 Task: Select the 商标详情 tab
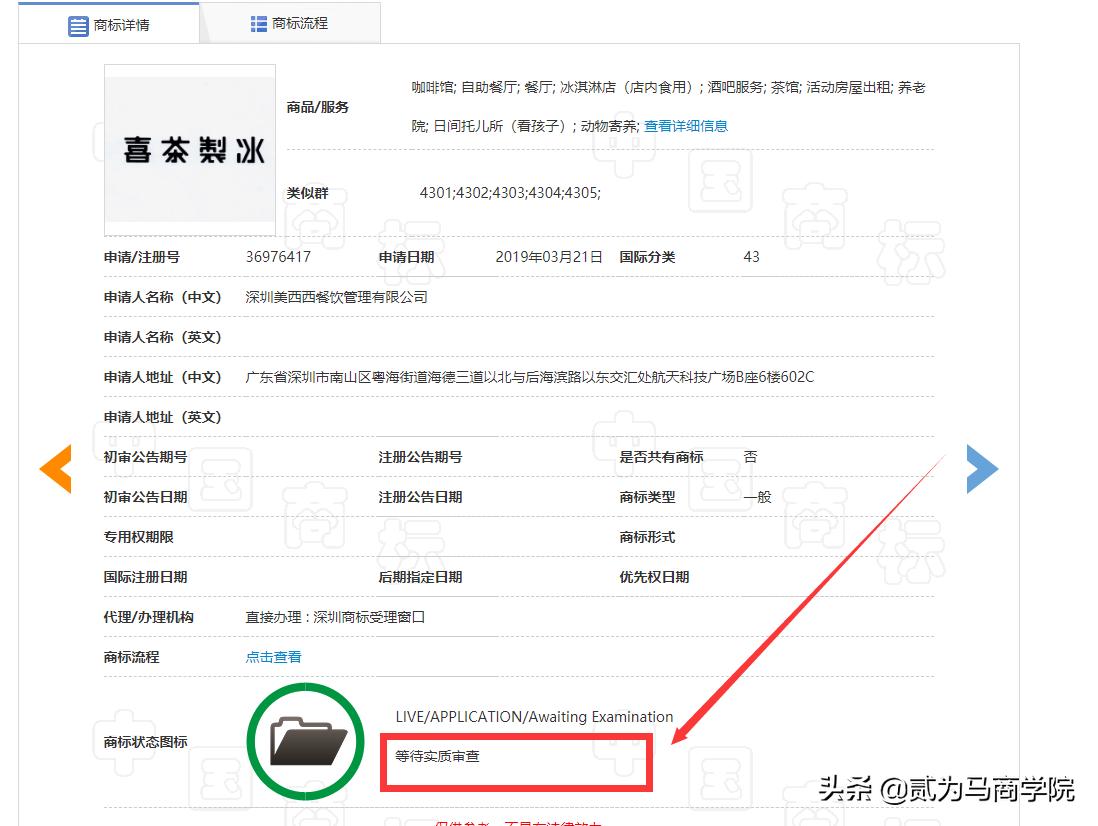tap(120, 25)
